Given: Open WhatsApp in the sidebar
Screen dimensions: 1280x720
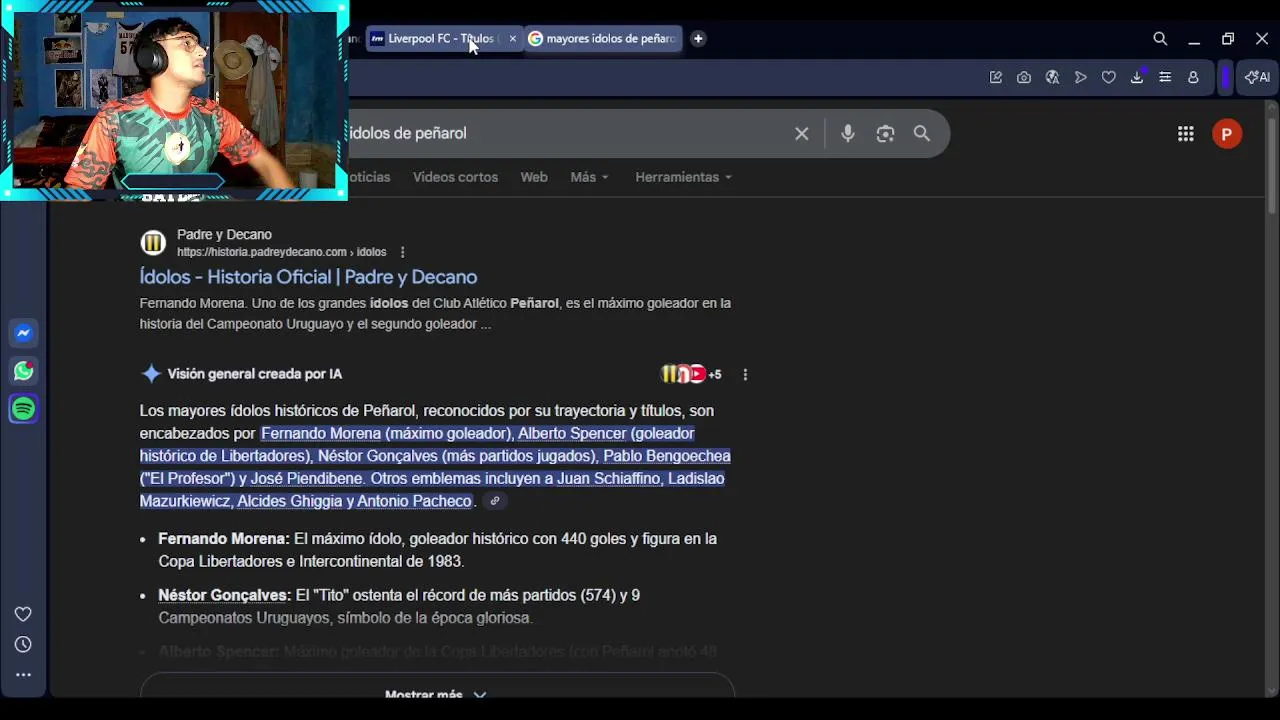Looking at the screenshot, I should point(24,371).
